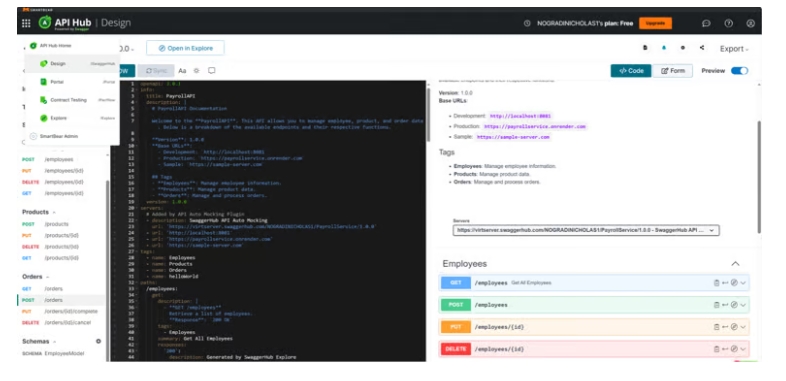Screen dimensions: 786x381
Task: Open the app grid launcher icon
Action: (x=26, y=23)
